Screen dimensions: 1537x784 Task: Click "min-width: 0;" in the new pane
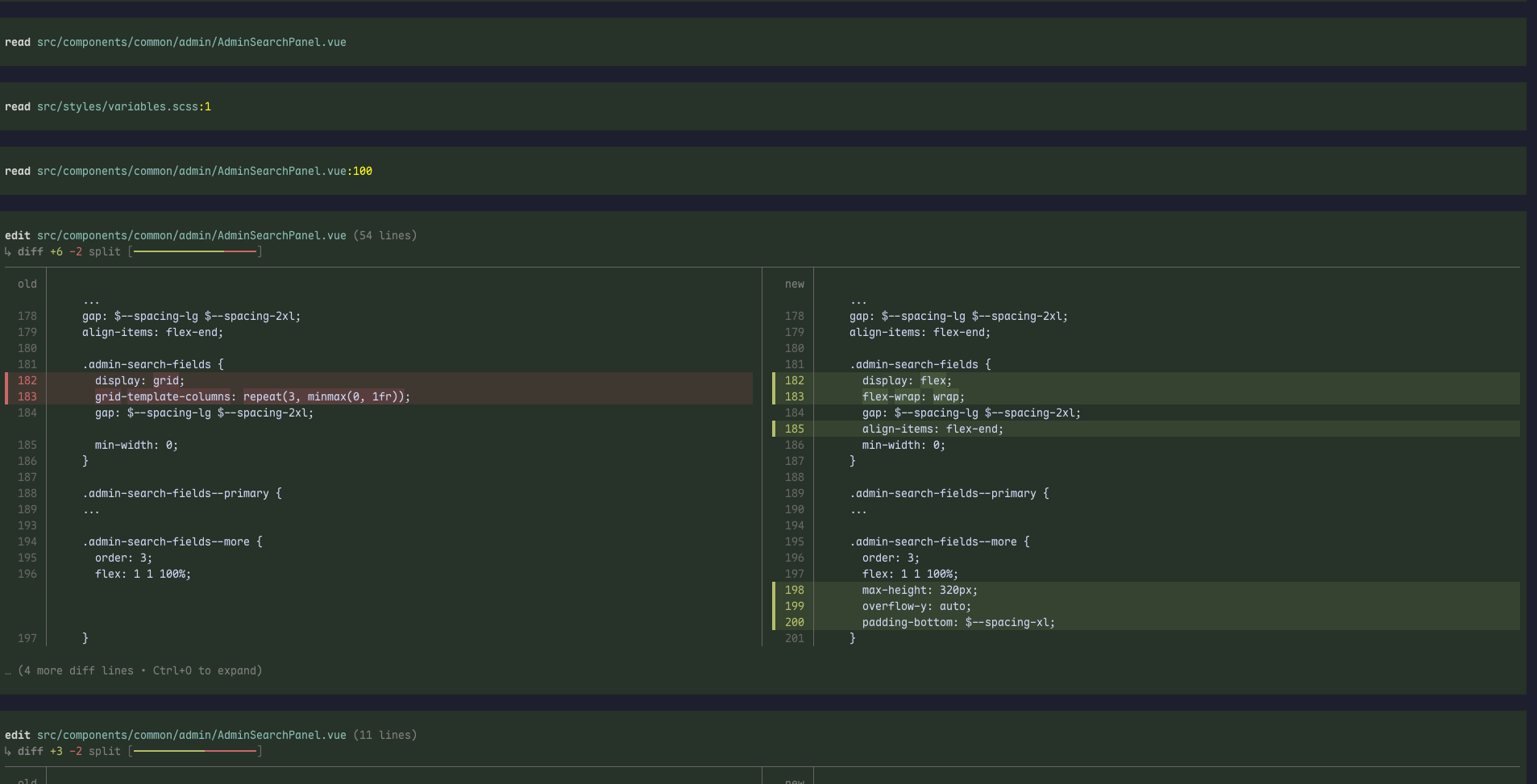[x=904, y=445]
